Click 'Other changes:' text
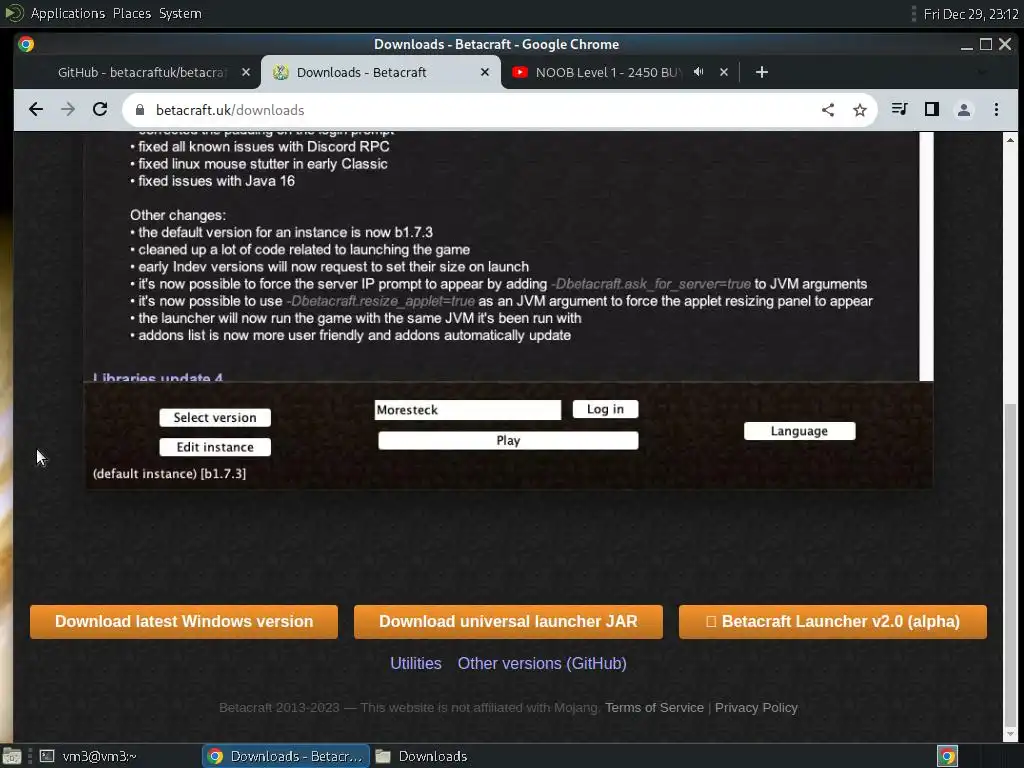Image resolution: width=1024 pixels, height=768 pixels. [178, 215]
